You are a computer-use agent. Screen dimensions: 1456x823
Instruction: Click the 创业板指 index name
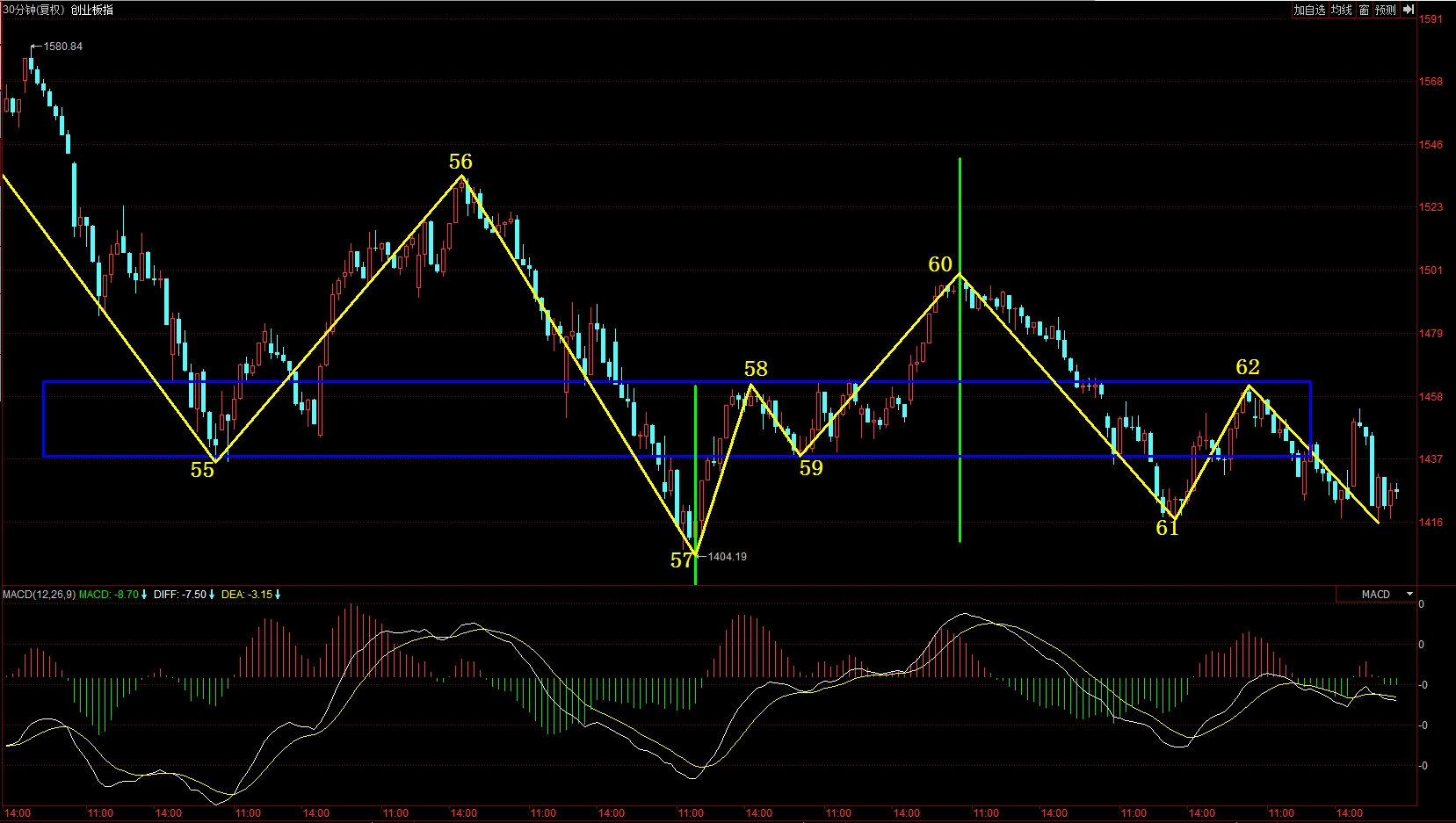[92, 10]
